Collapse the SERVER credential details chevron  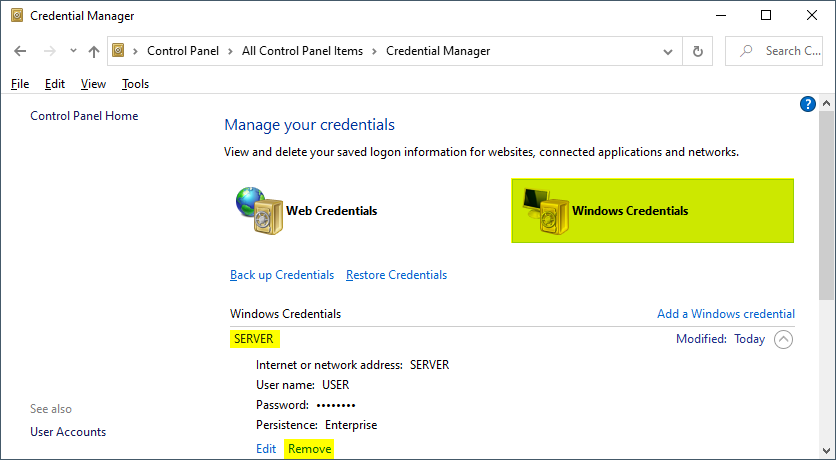[783, 339]
